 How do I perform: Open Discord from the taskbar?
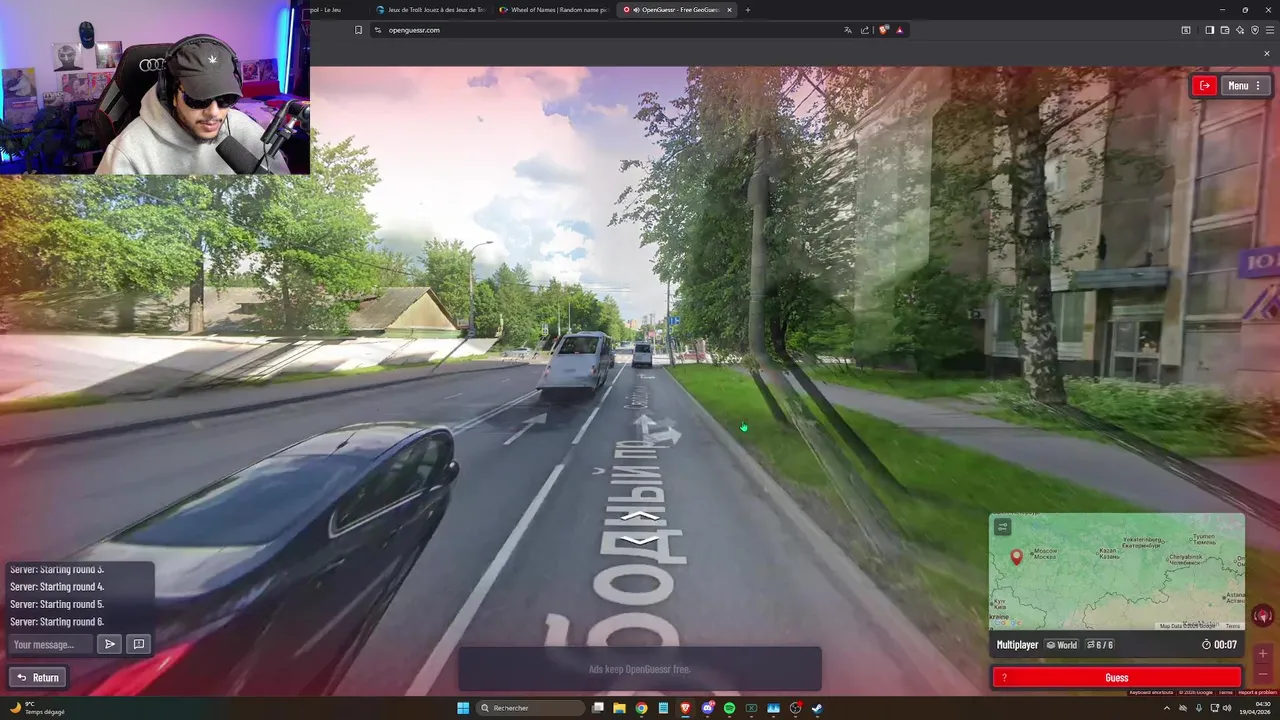(x=707, y=708)
